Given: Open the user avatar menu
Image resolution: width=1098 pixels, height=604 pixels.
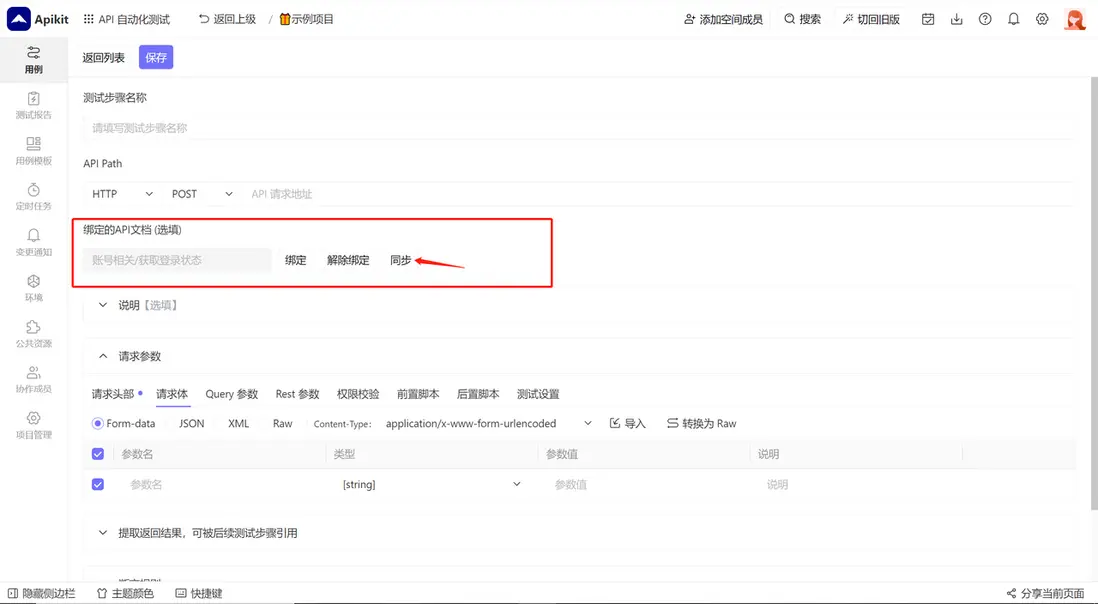Looking at the screenshot, I should pos(1075,20).
